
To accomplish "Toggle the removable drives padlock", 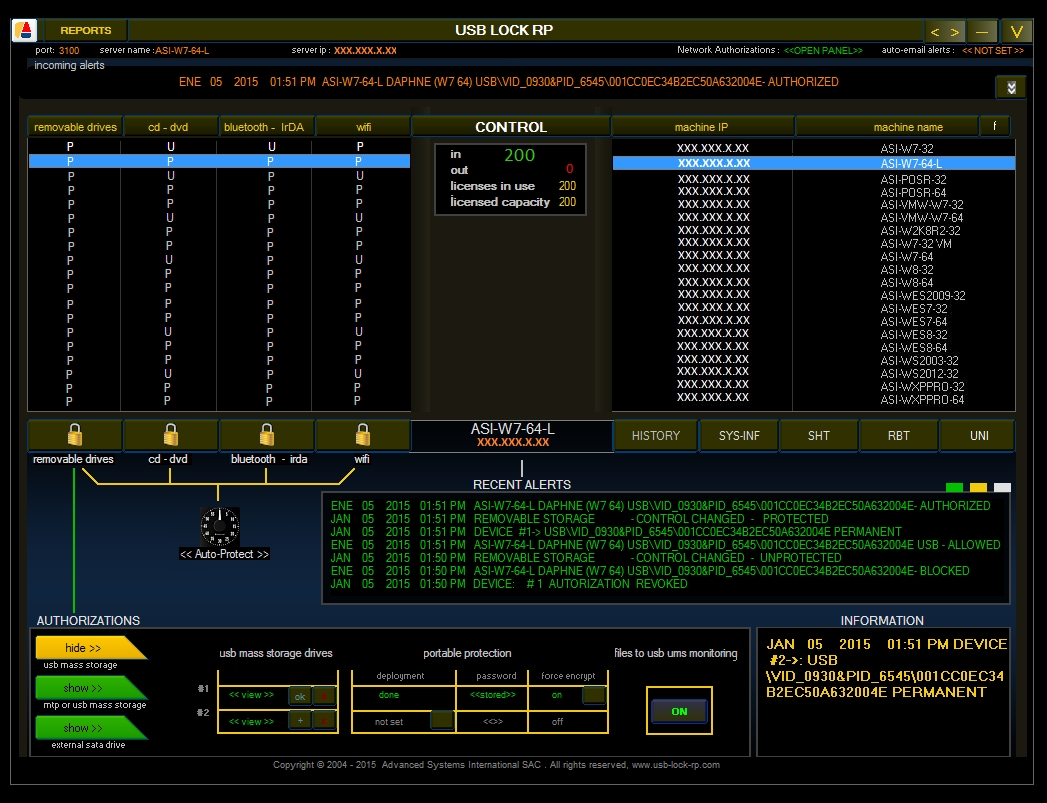I will tap(75, 435).
